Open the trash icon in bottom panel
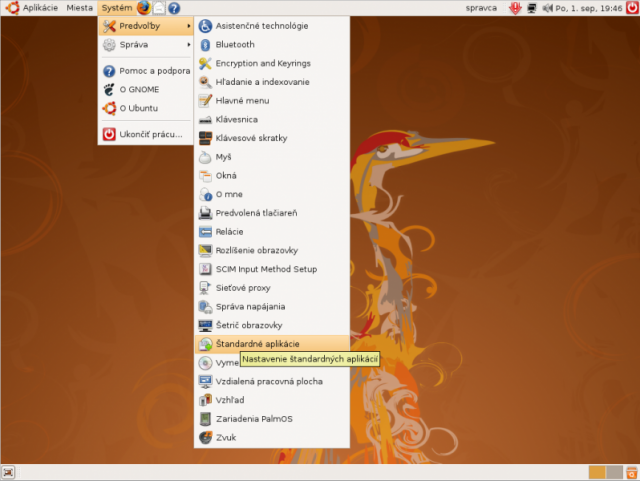This screenshot has width=640, height=481. tap(632, 472)
